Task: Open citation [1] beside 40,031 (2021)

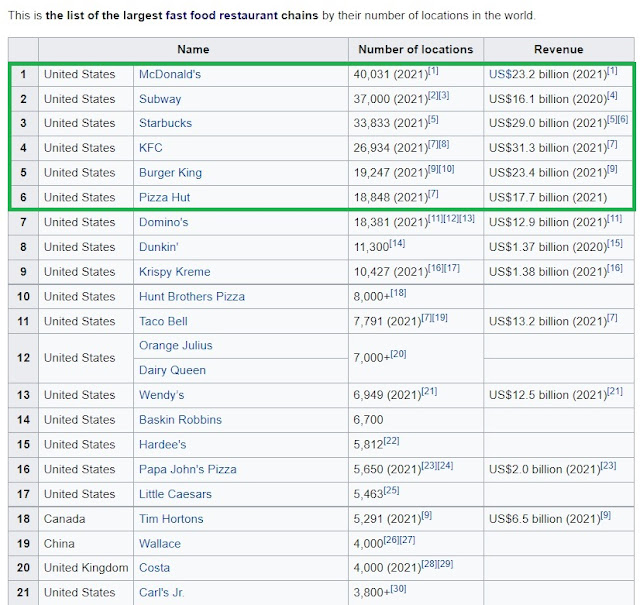Action: [433, 71]
